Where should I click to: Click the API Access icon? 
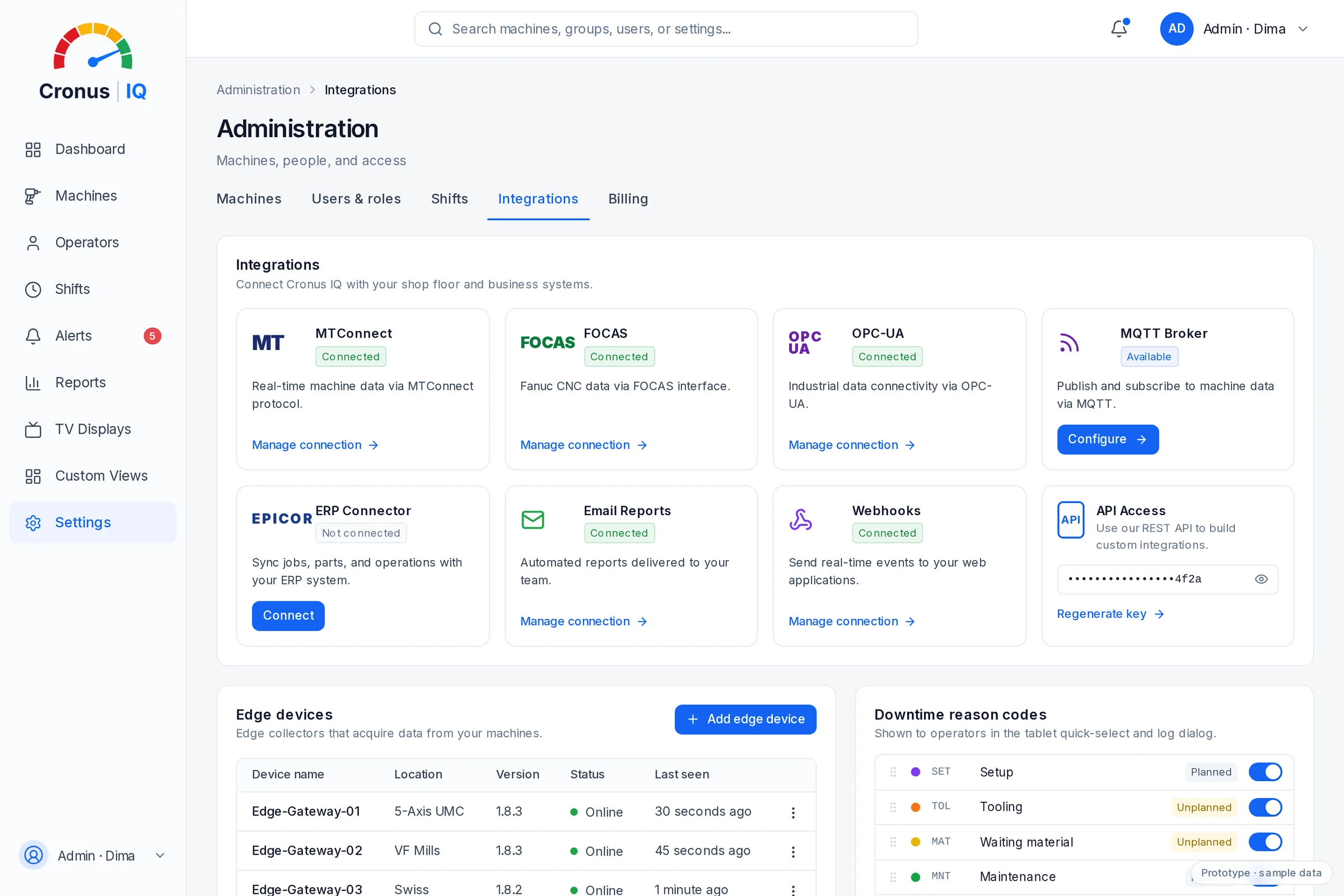(x=1071, y=520)
